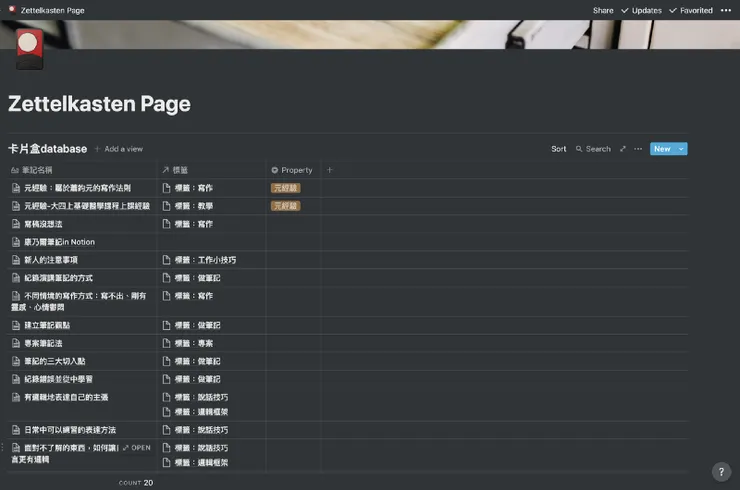Select the 卡片盒database view title
Viewport: 740px width, 490px height.
coord(48,149)
